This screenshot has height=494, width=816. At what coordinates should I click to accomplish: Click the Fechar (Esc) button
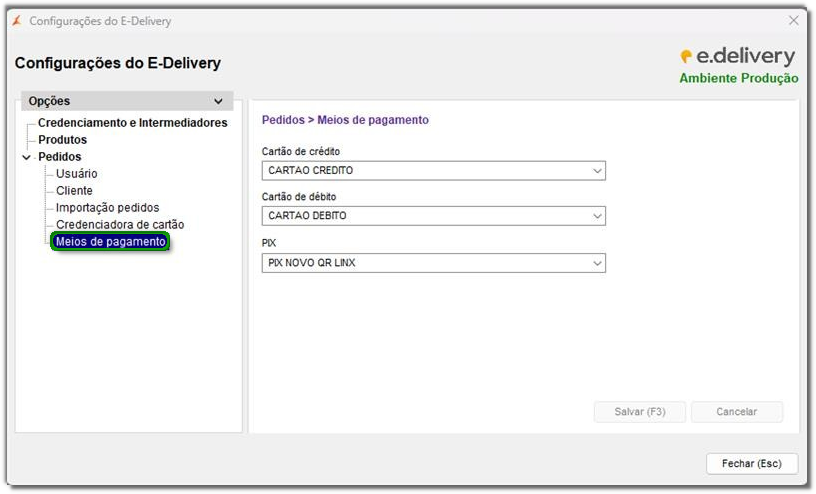click(x=751, y=463)
